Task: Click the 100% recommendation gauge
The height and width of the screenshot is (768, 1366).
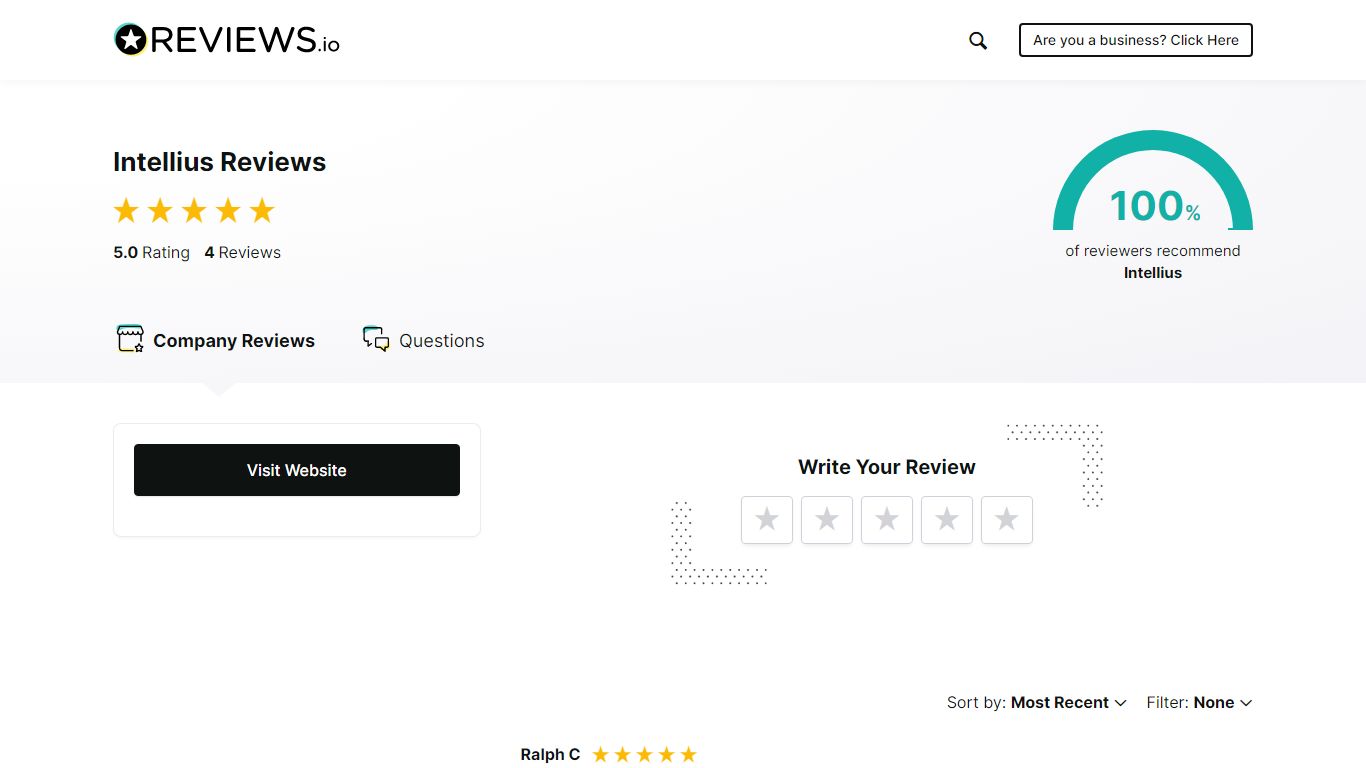Action: (1153, 181)
